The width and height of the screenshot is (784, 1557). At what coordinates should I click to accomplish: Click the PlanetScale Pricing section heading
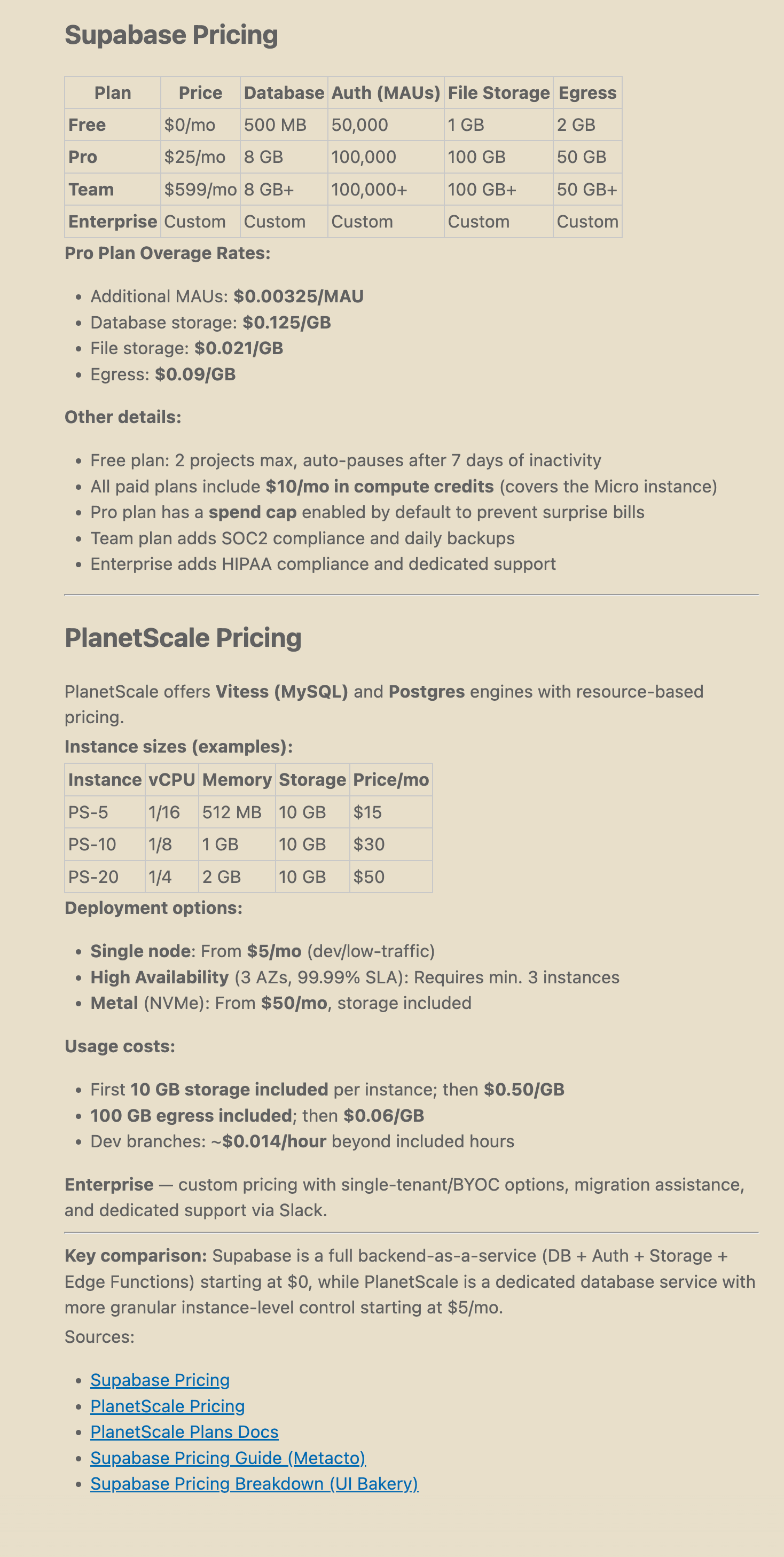183,638
